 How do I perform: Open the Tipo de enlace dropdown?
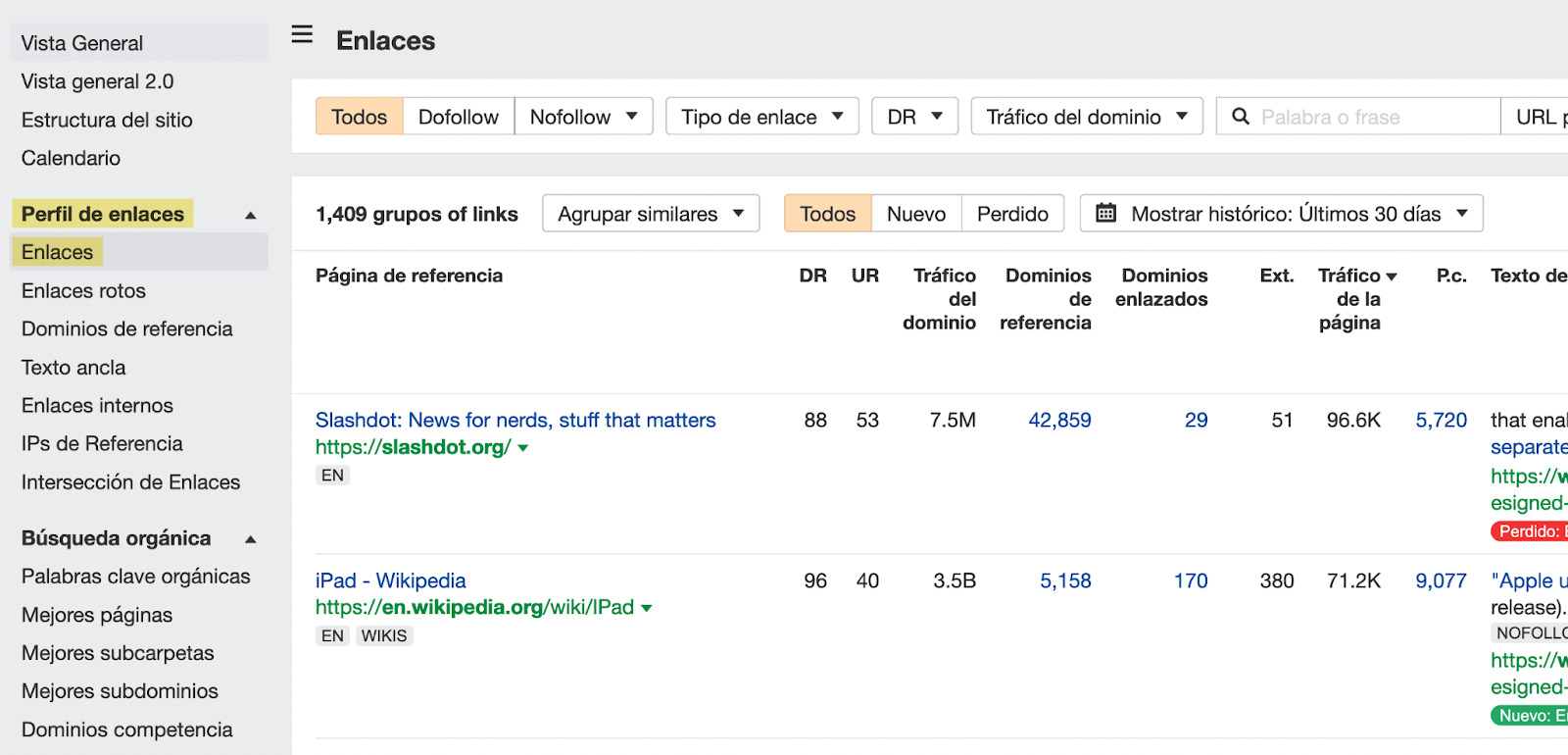click(761, 117)
